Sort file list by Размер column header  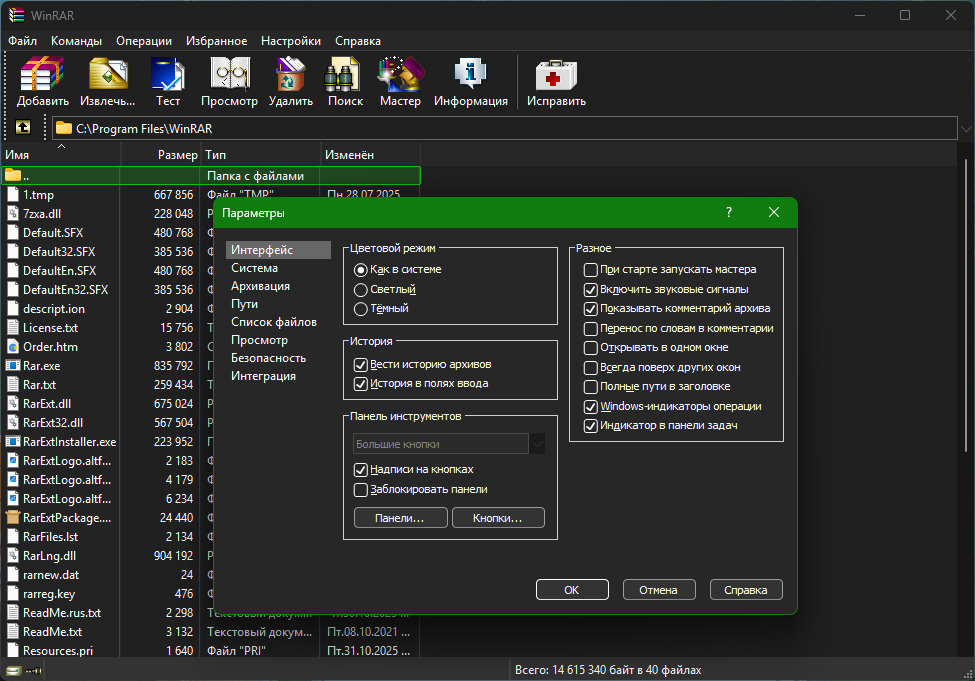click(177, 155)
